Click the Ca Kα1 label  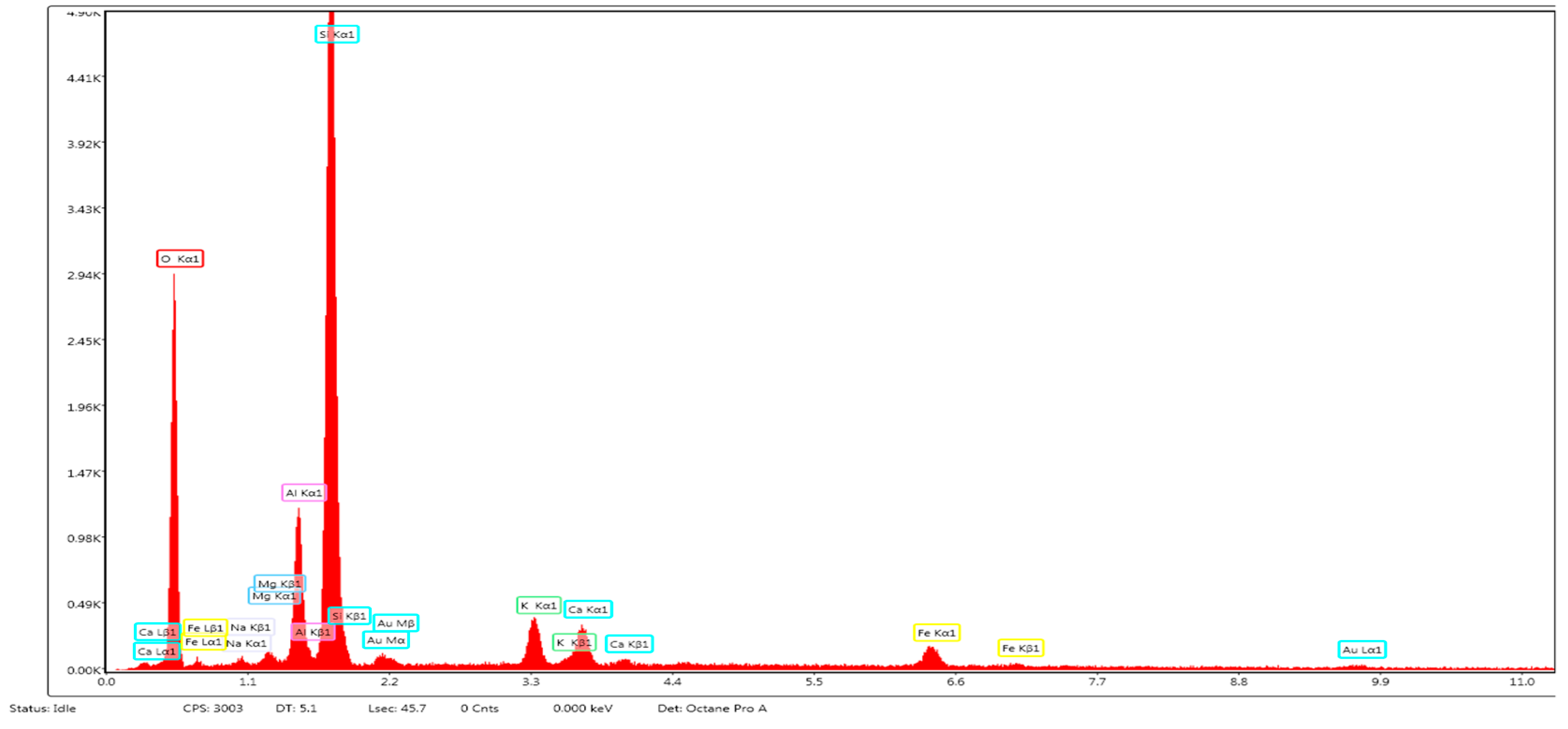(x=587, y=609)
